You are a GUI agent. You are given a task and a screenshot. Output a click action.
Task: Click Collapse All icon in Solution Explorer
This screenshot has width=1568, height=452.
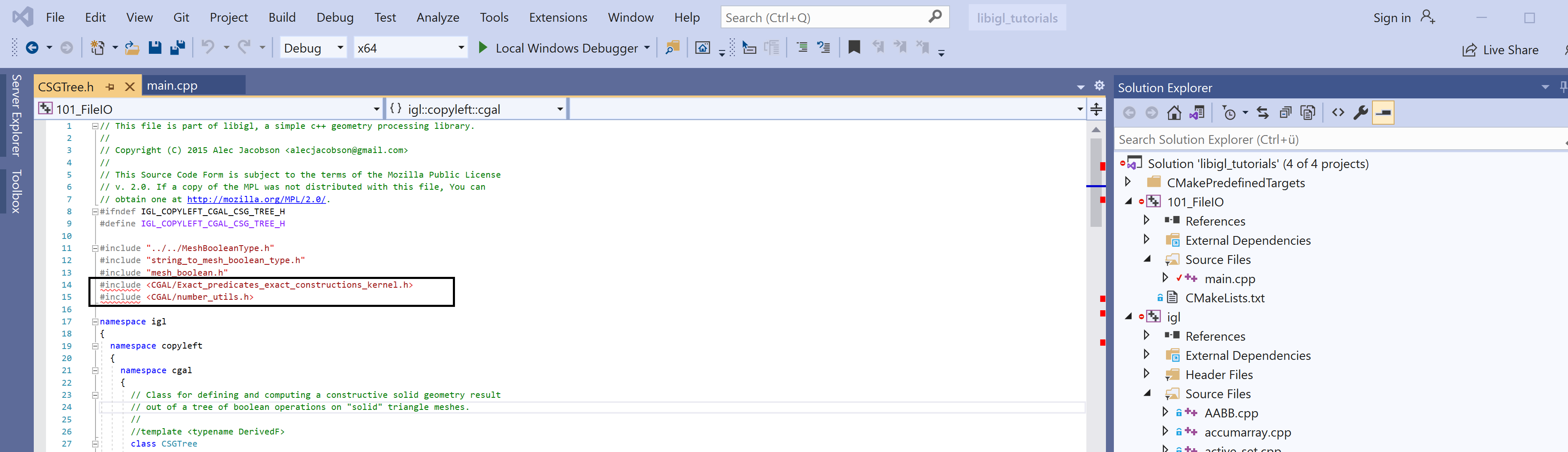(1285, 113)
